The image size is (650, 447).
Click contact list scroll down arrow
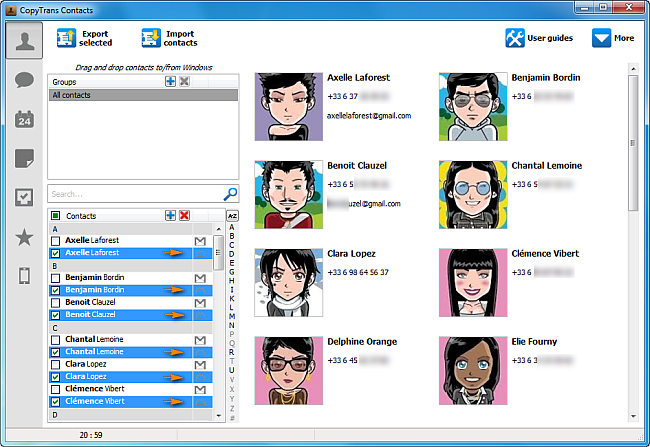(x=219, y=415)
